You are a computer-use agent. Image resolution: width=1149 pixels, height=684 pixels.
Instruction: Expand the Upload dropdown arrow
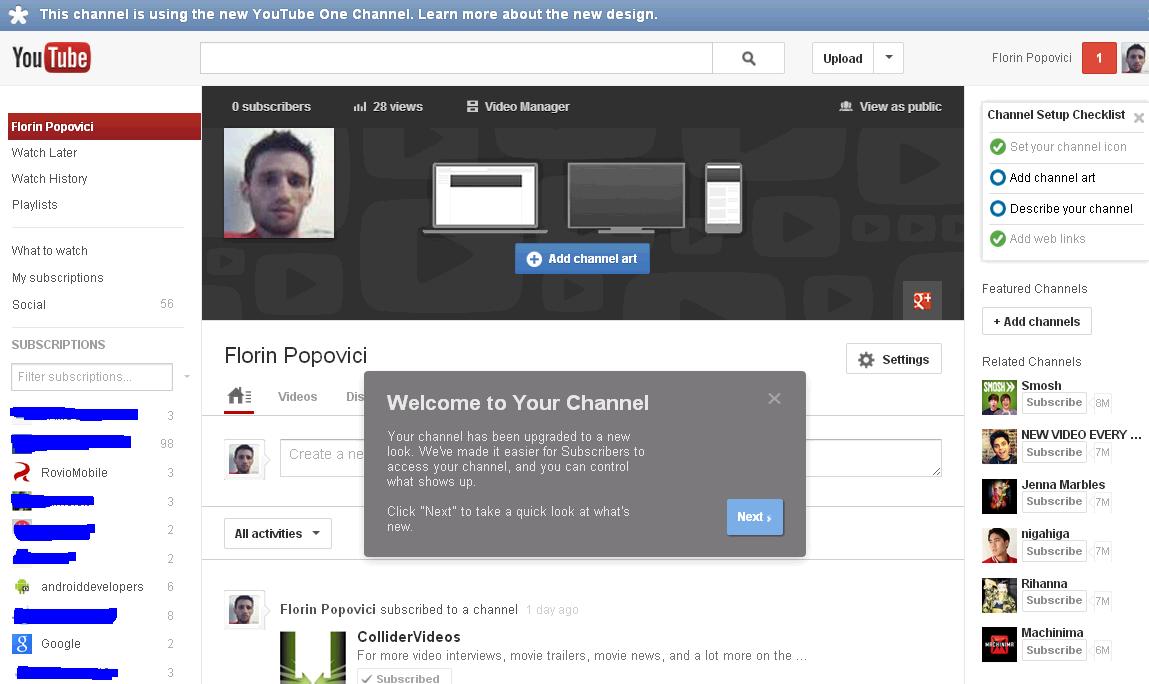888,58
